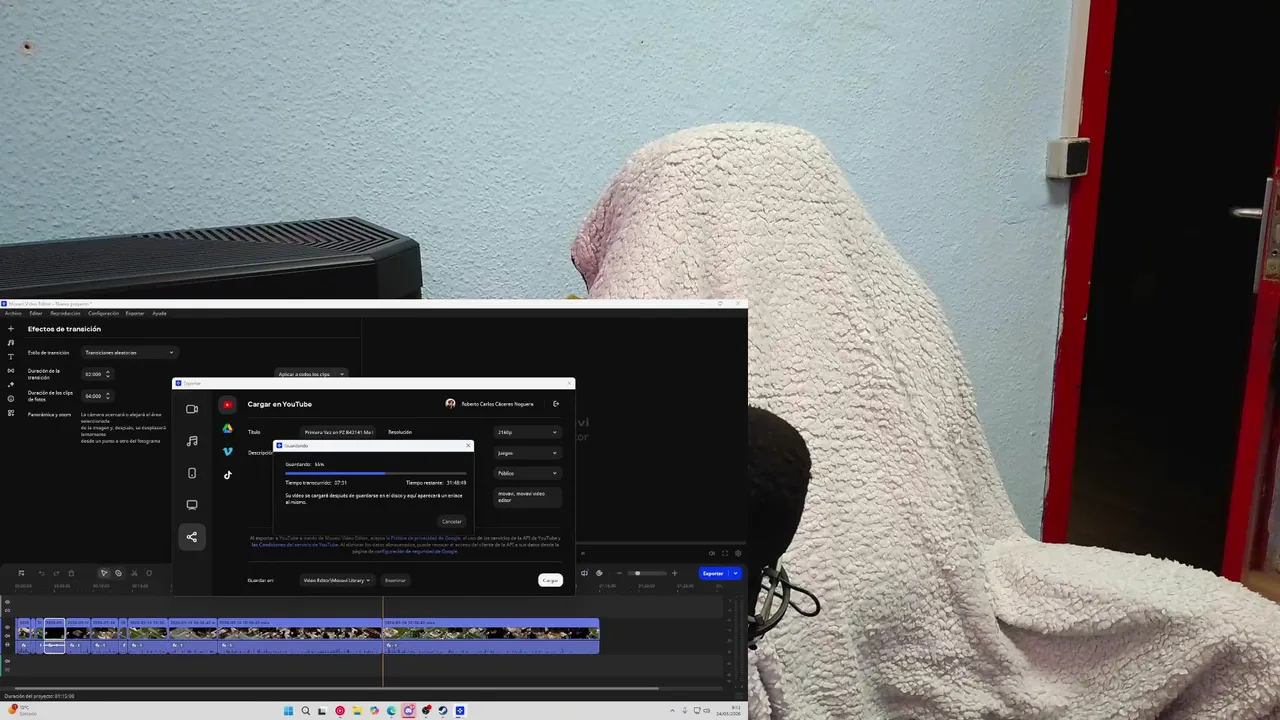
Task: Open the Archivo menu
Action: (13, 313)
